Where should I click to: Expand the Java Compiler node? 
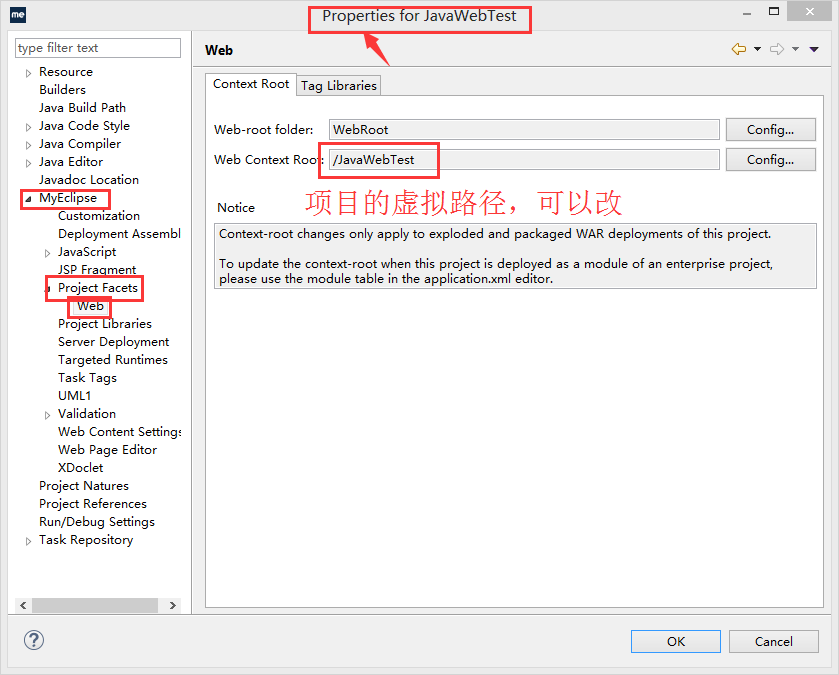(28, 145)
